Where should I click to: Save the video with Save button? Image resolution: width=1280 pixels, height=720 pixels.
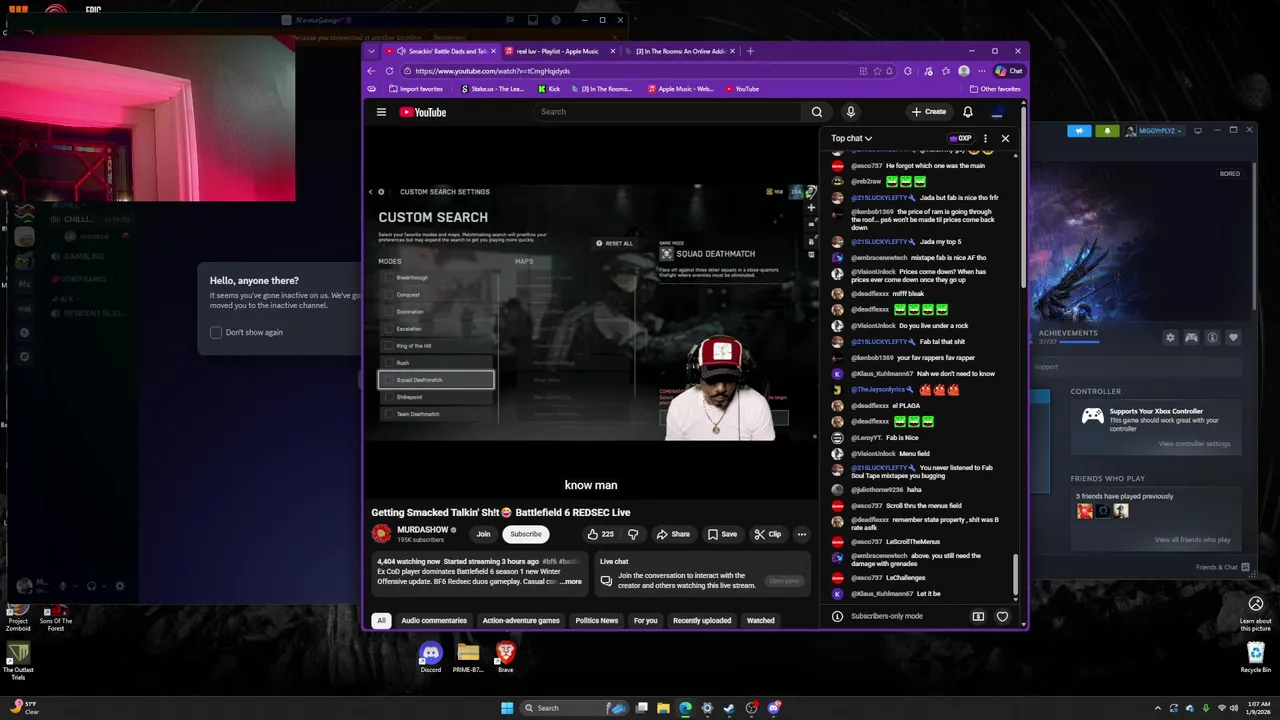coord(722,534)
